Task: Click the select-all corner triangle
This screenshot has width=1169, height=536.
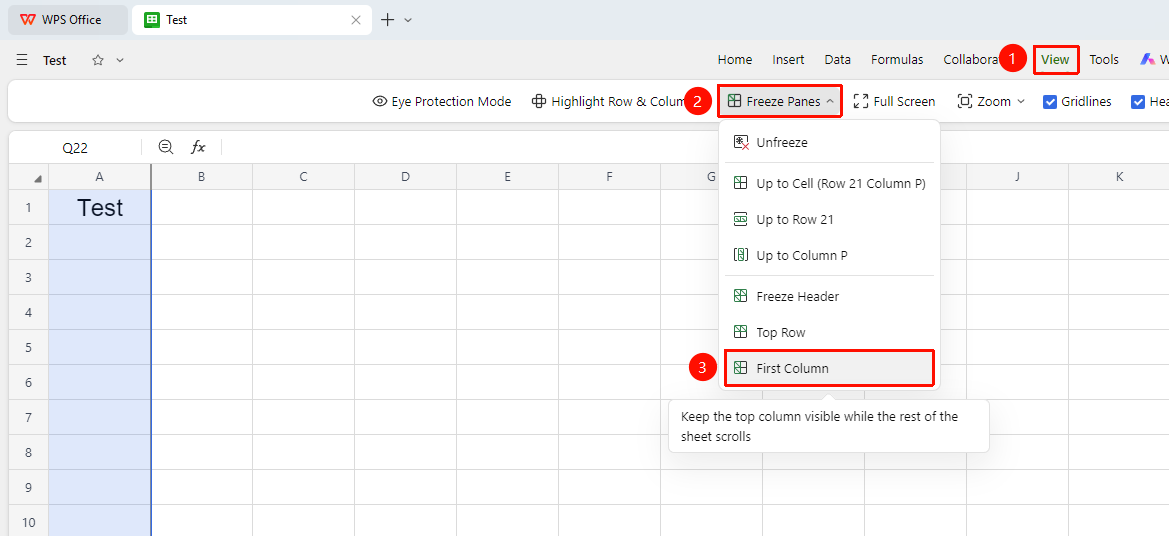Action: point(29,177)
